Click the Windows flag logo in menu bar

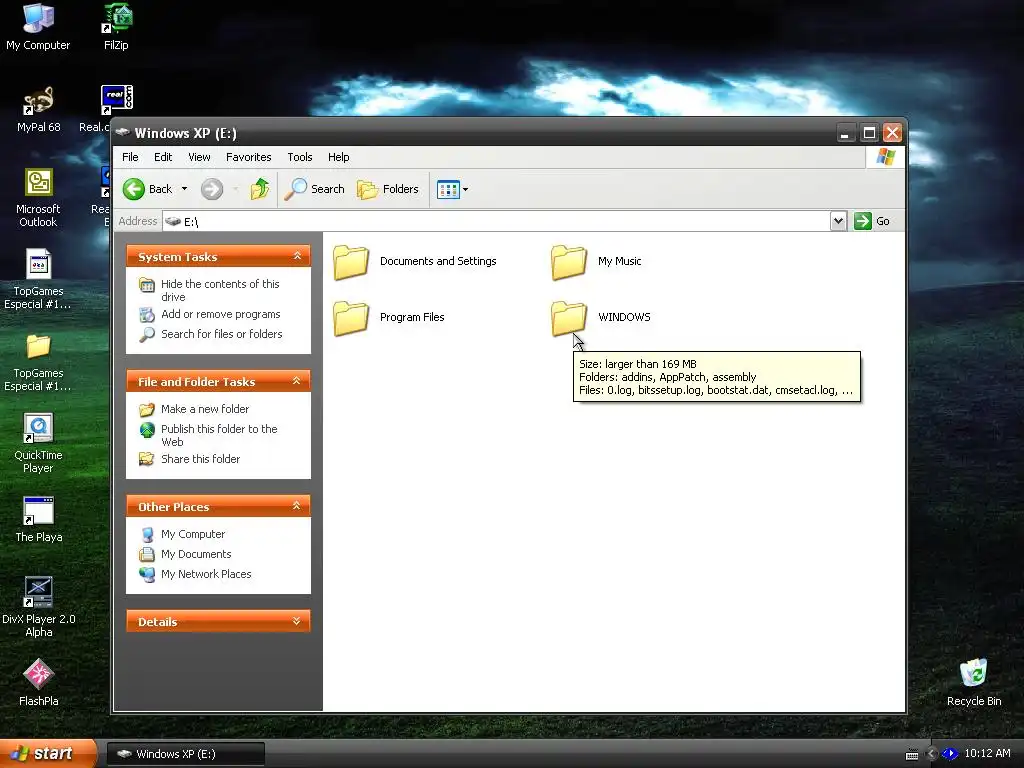click(886, 157)
